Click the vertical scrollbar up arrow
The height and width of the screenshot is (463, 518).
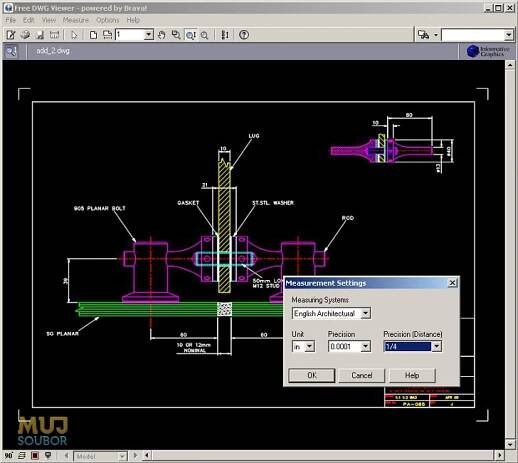pos(510,65)
